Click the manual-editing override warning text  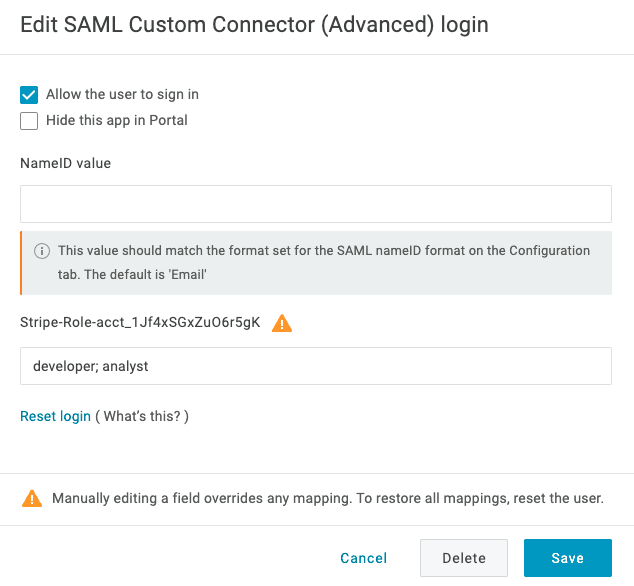click(328, 498)
